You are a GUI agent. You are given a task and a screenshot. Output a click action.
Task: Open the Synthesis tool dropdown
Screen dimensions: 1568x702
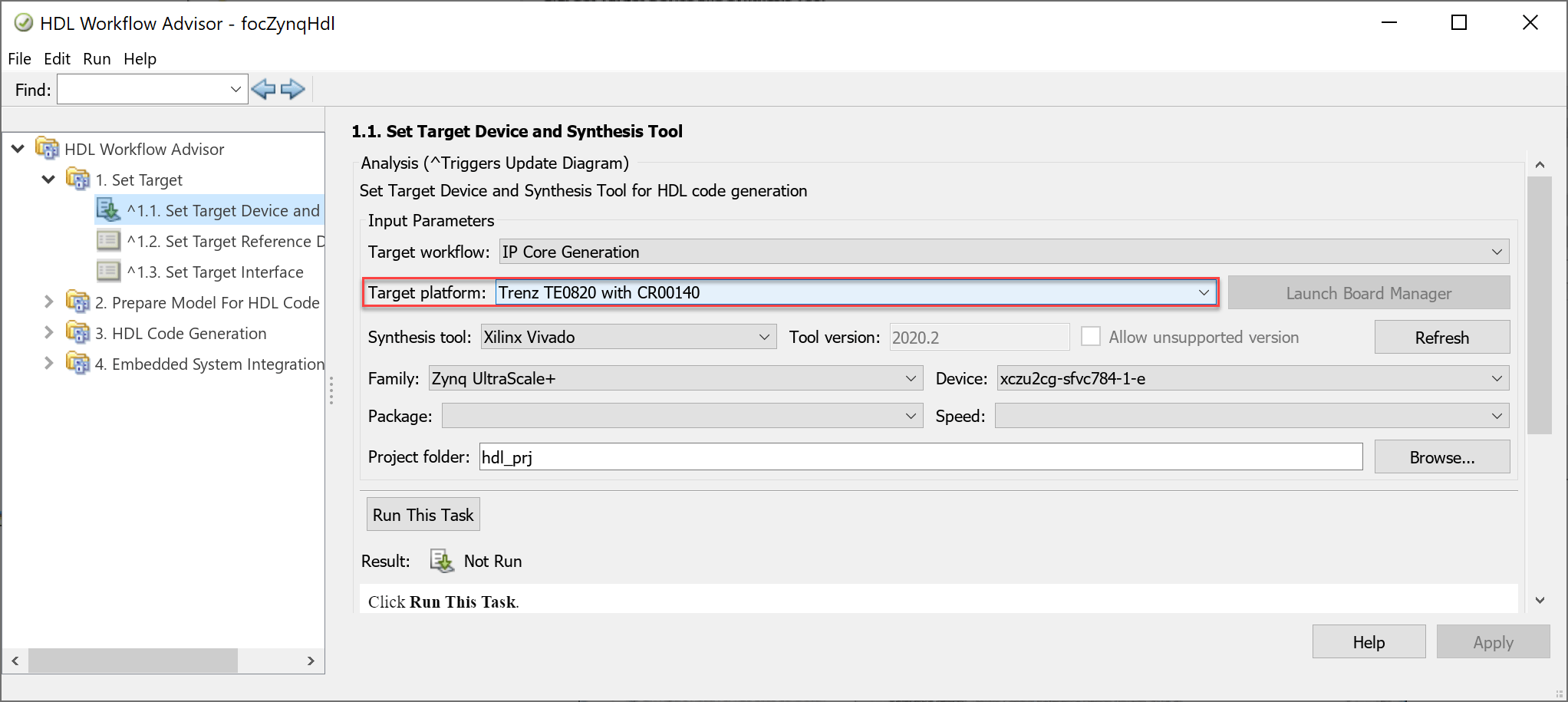(x=764, y=337)
